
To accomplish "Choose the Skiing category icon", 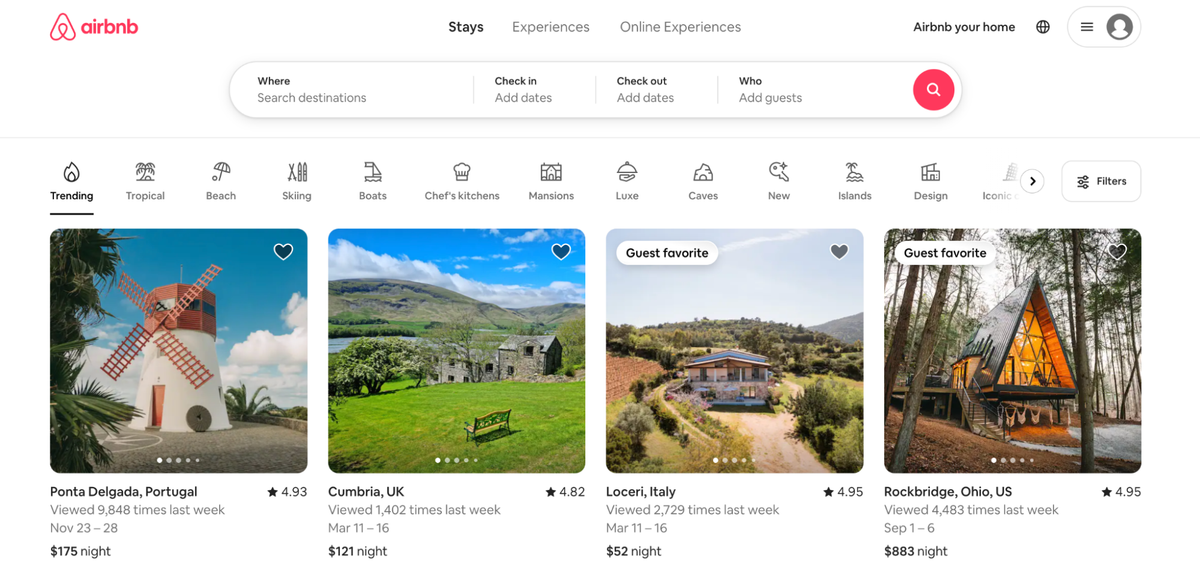I will coord(297,172).
